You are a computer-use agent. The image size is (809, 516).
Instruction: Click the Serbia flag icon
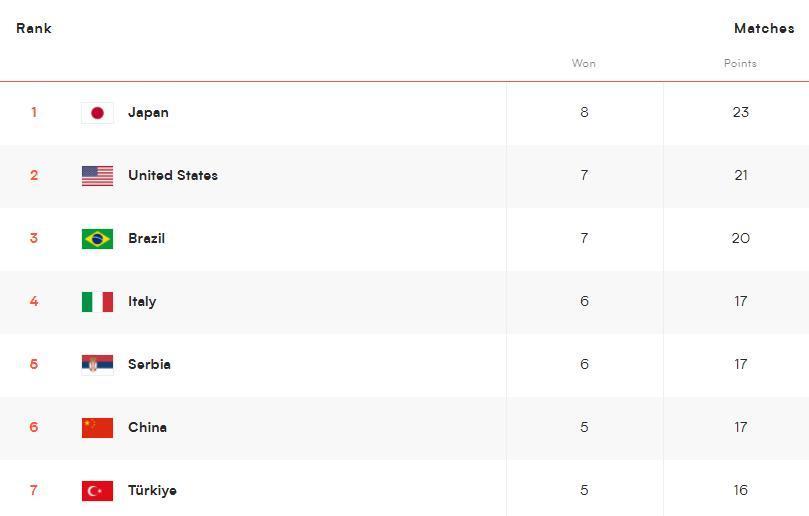point(98,365)
